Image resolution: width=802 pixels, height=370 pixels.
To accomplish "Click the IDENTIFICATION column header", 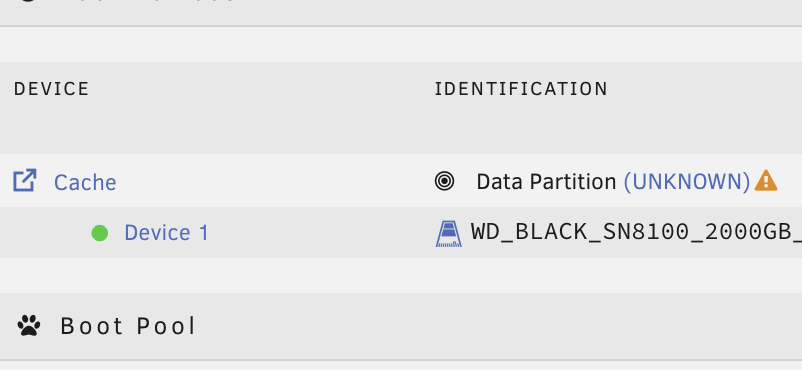I will click(521, 89).
